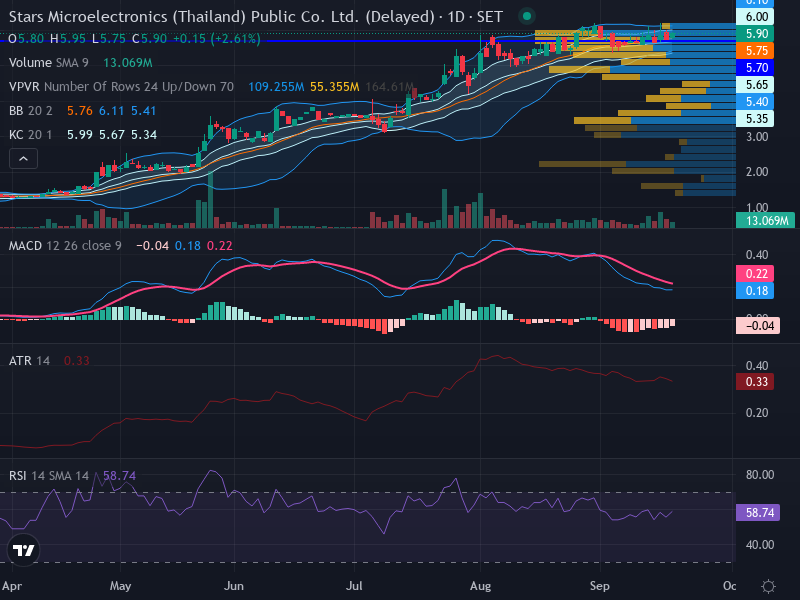
Task: Click the TradingView logo icon
Action: 23,550
